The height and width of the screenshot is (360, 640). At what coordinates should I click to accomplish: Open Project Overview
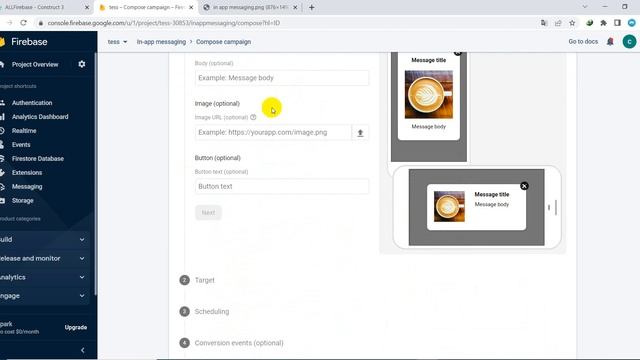(x=35, y=64)
